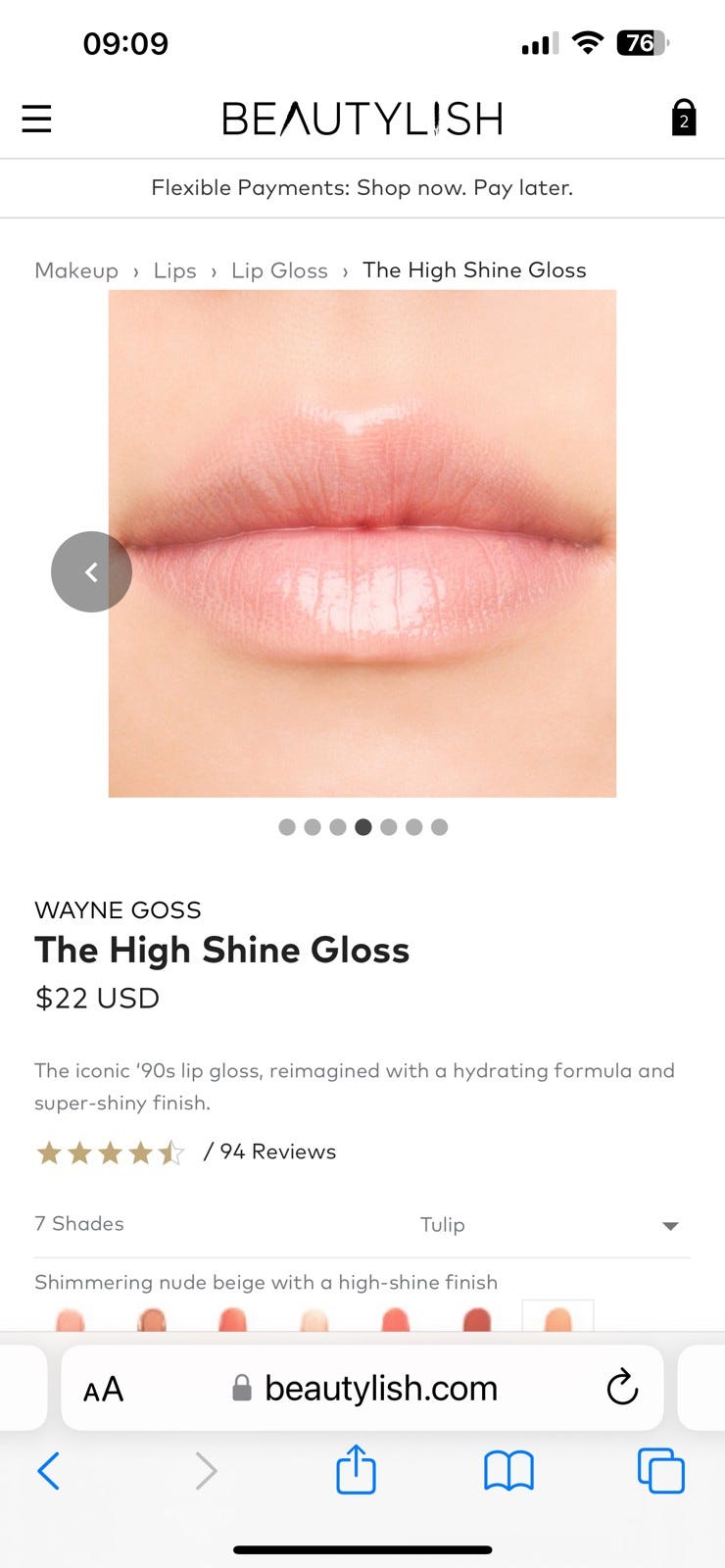
Task: Navigate back with Safari back arrow
Action: coord(48,1471)
